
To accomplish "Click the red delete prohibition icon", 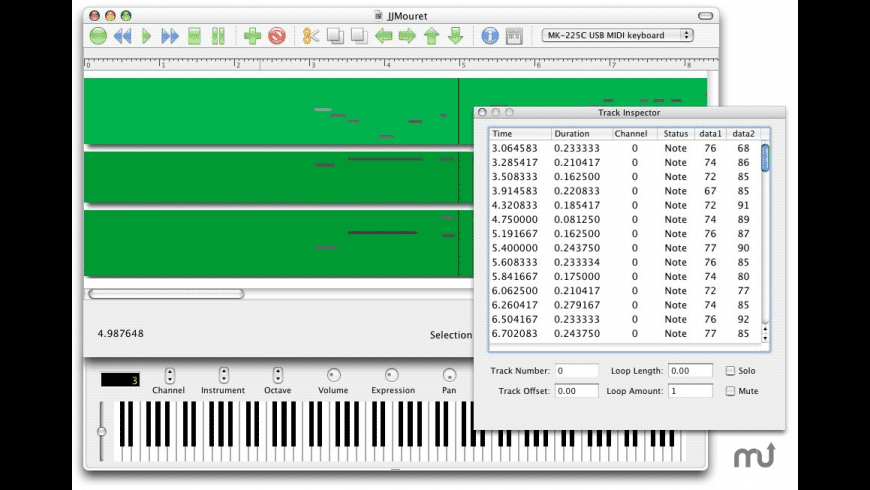I will point(277,36).
